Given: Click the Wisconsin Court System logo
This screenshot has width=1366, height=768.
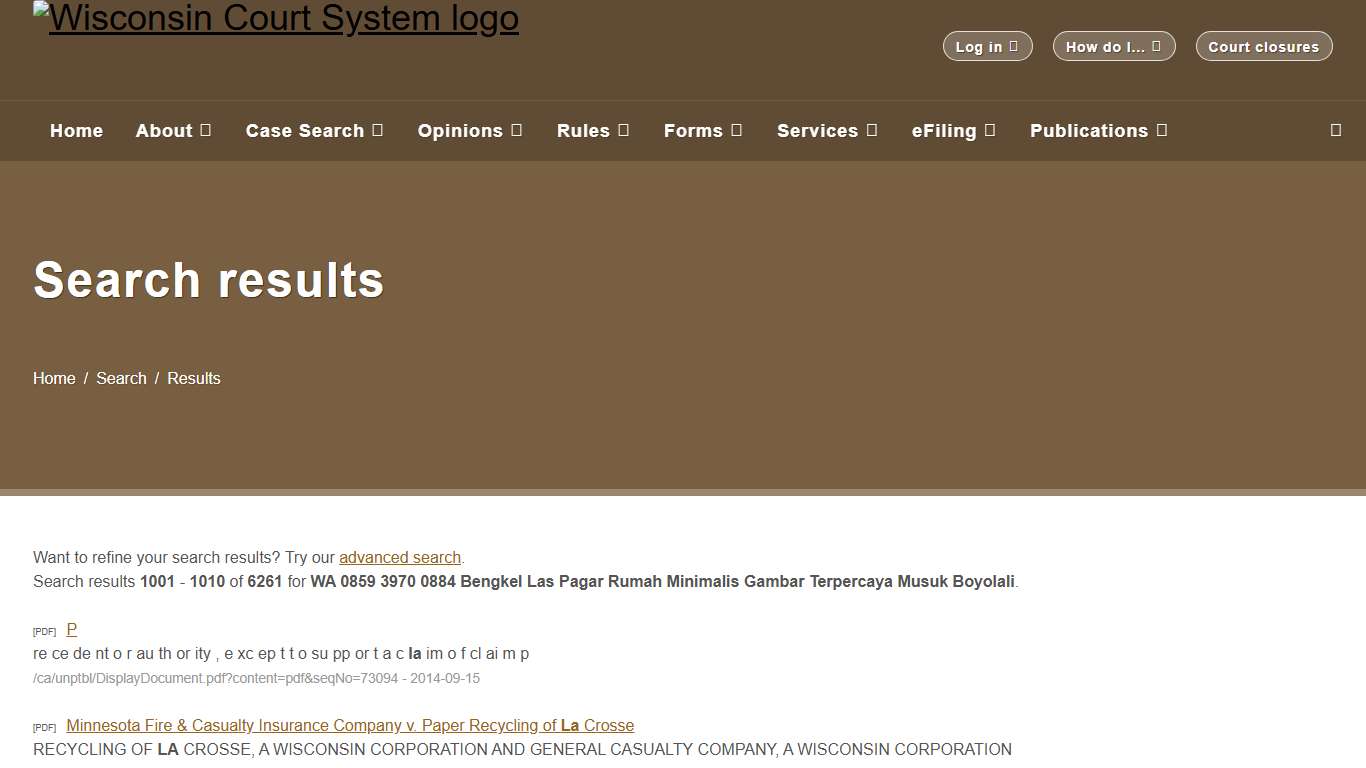Looking at the screenshot, I should pyautogui.click(x=276, y=18).
